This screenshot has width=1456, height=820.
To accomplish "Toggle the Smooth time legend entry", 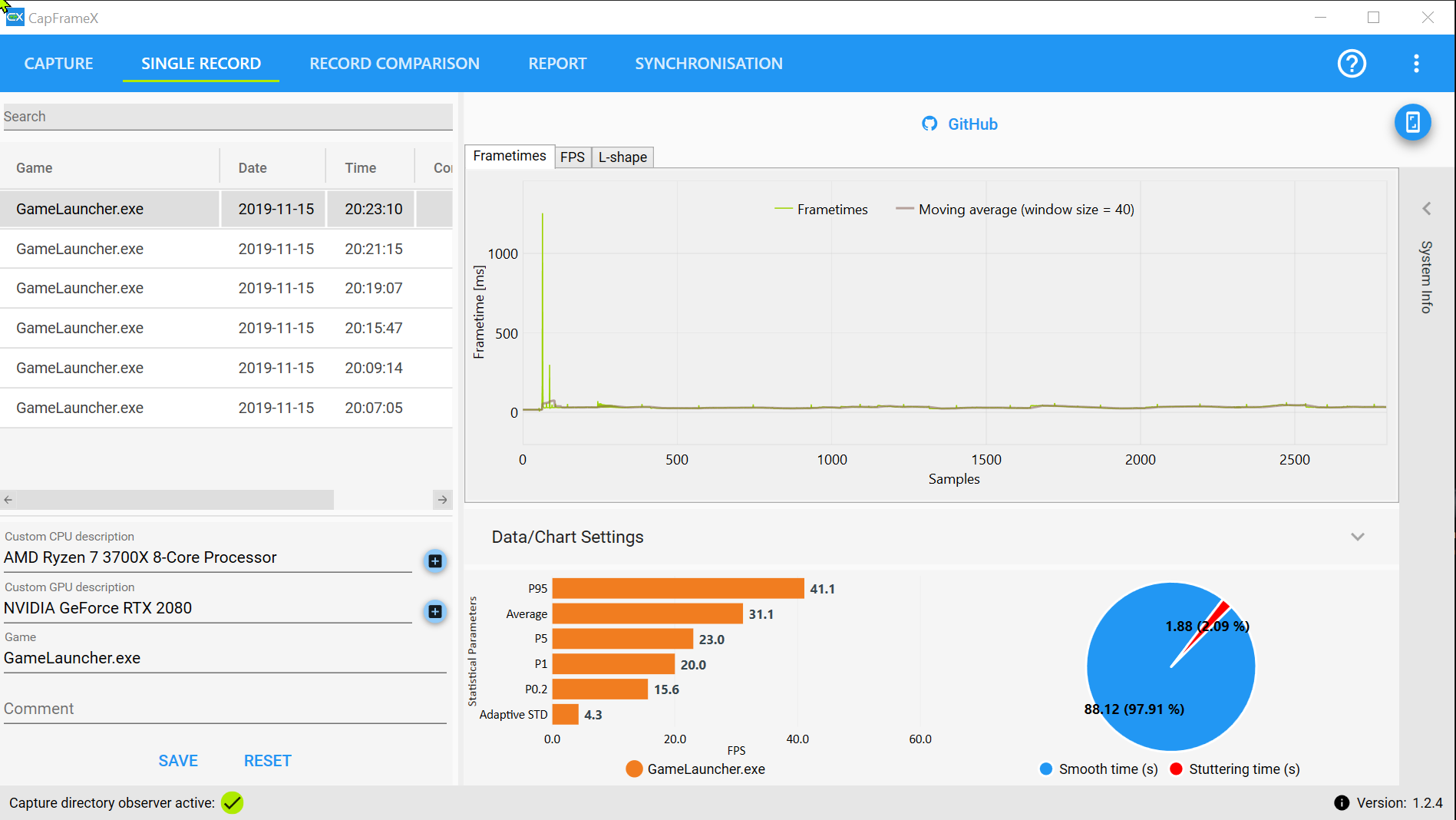I will [x=1099, y=769].
